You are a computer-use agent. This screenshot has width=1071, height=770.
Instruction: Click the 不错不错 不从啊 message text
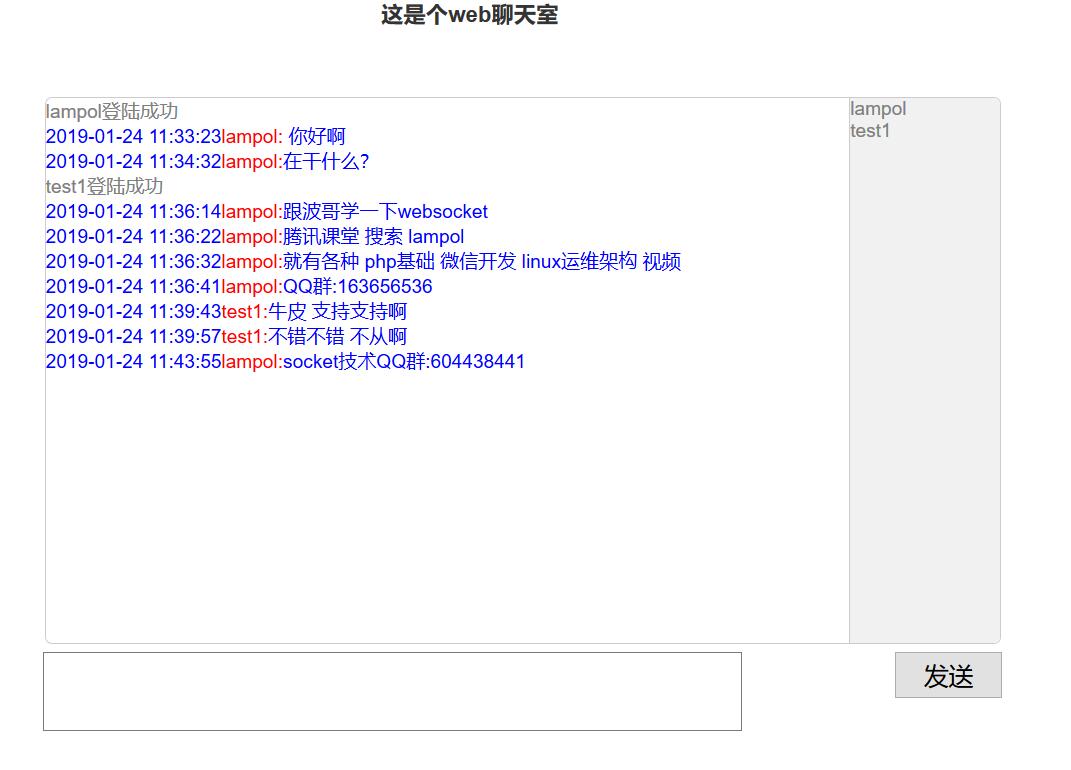click(337, 337)
